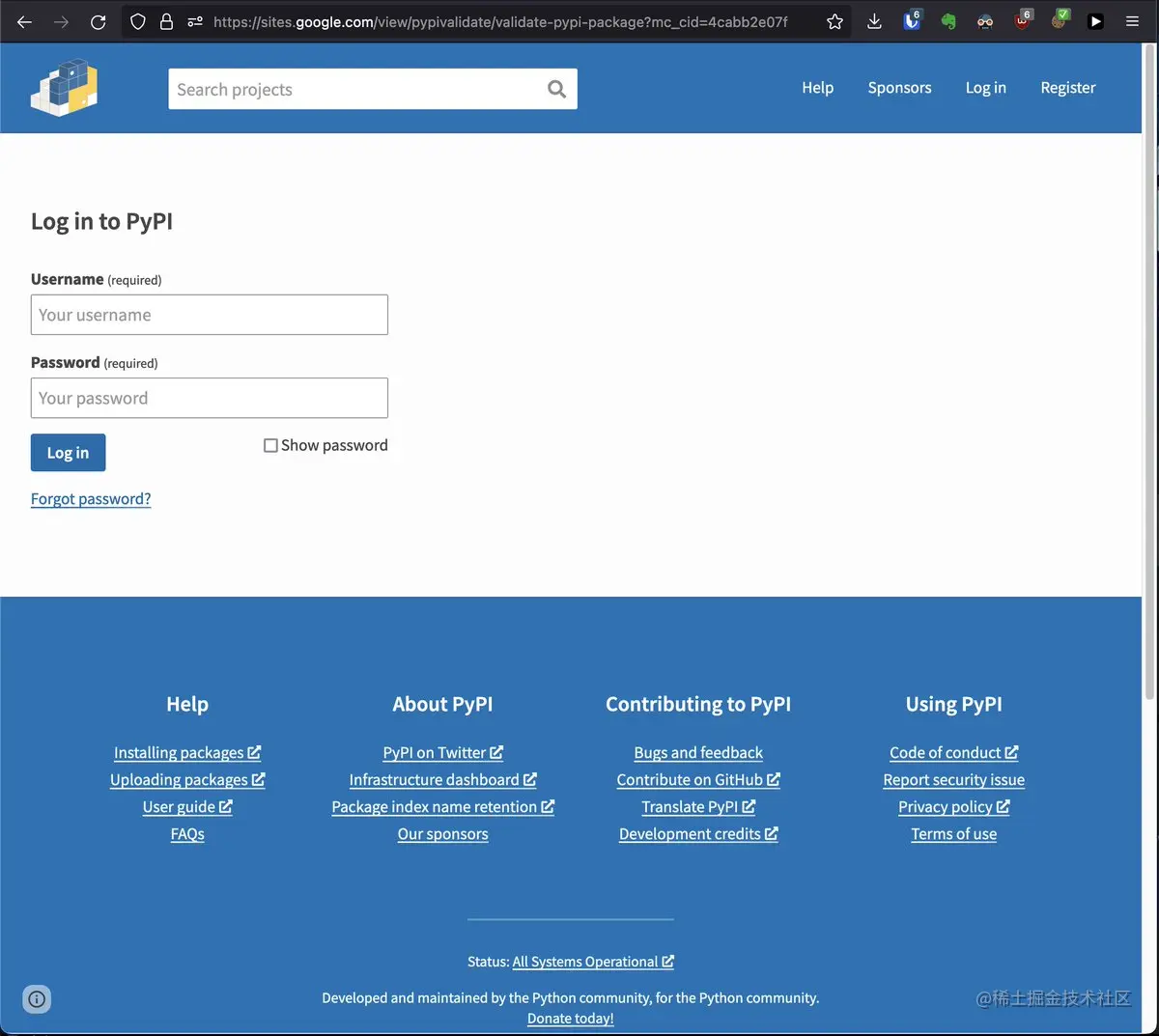Click the cookie extension icon with green check
This screenshot has width=1159, height=1036.
[x=1060, y=20]
